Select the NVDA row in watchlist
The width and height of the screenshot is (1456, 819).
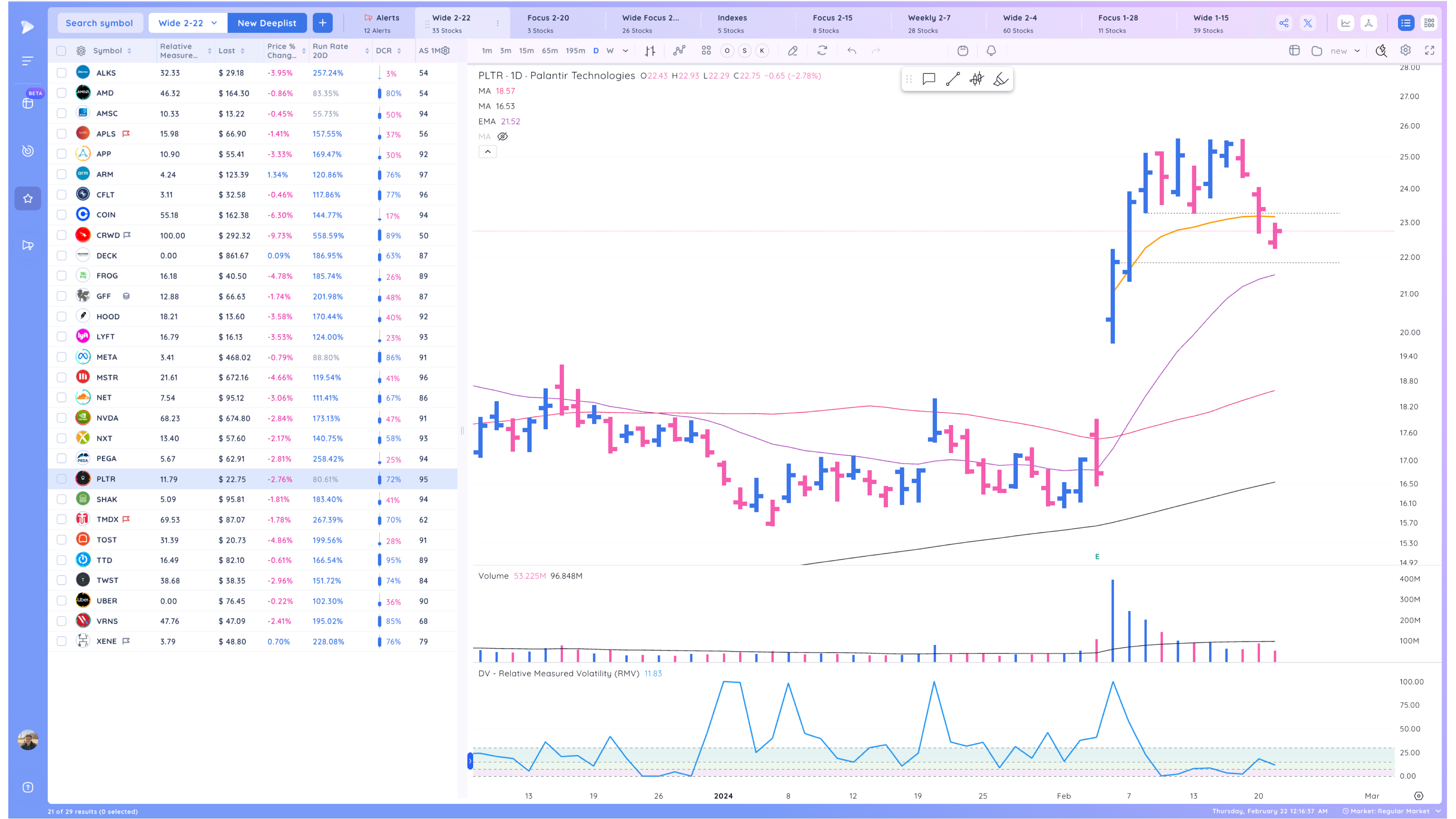(253, 418)
